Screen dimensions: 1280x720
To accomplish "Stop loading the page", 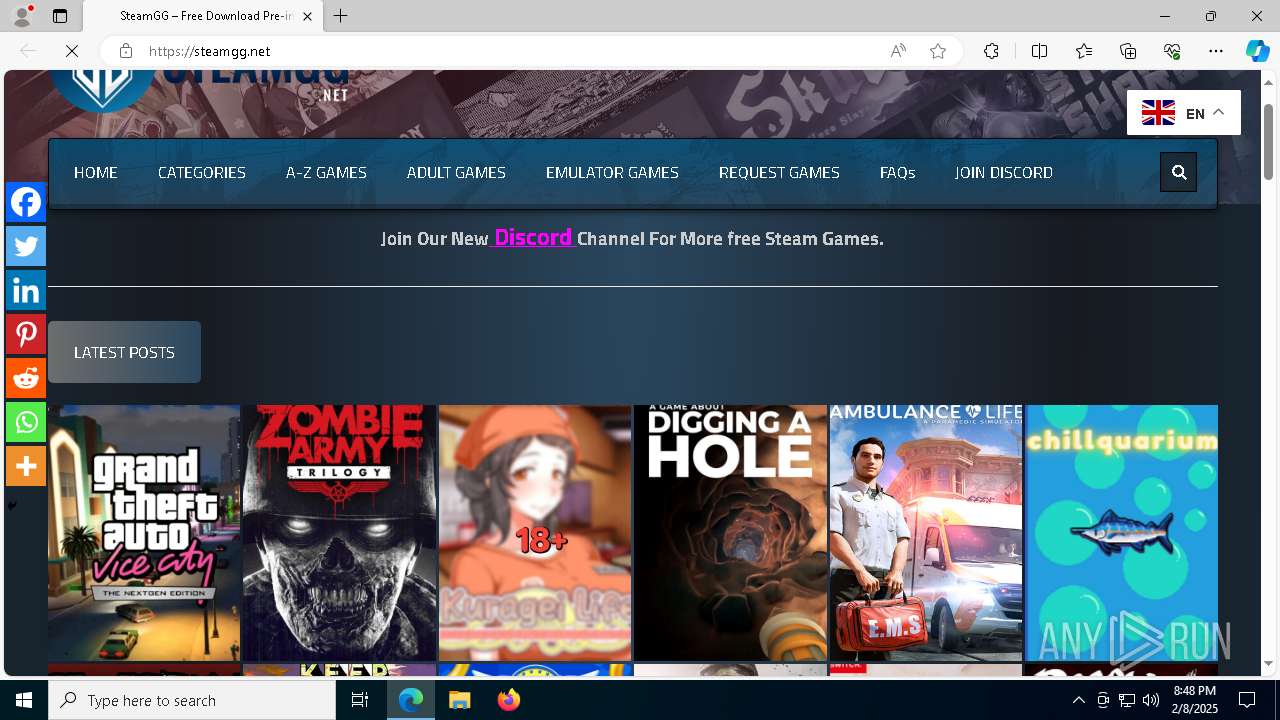I will (72, 51).
